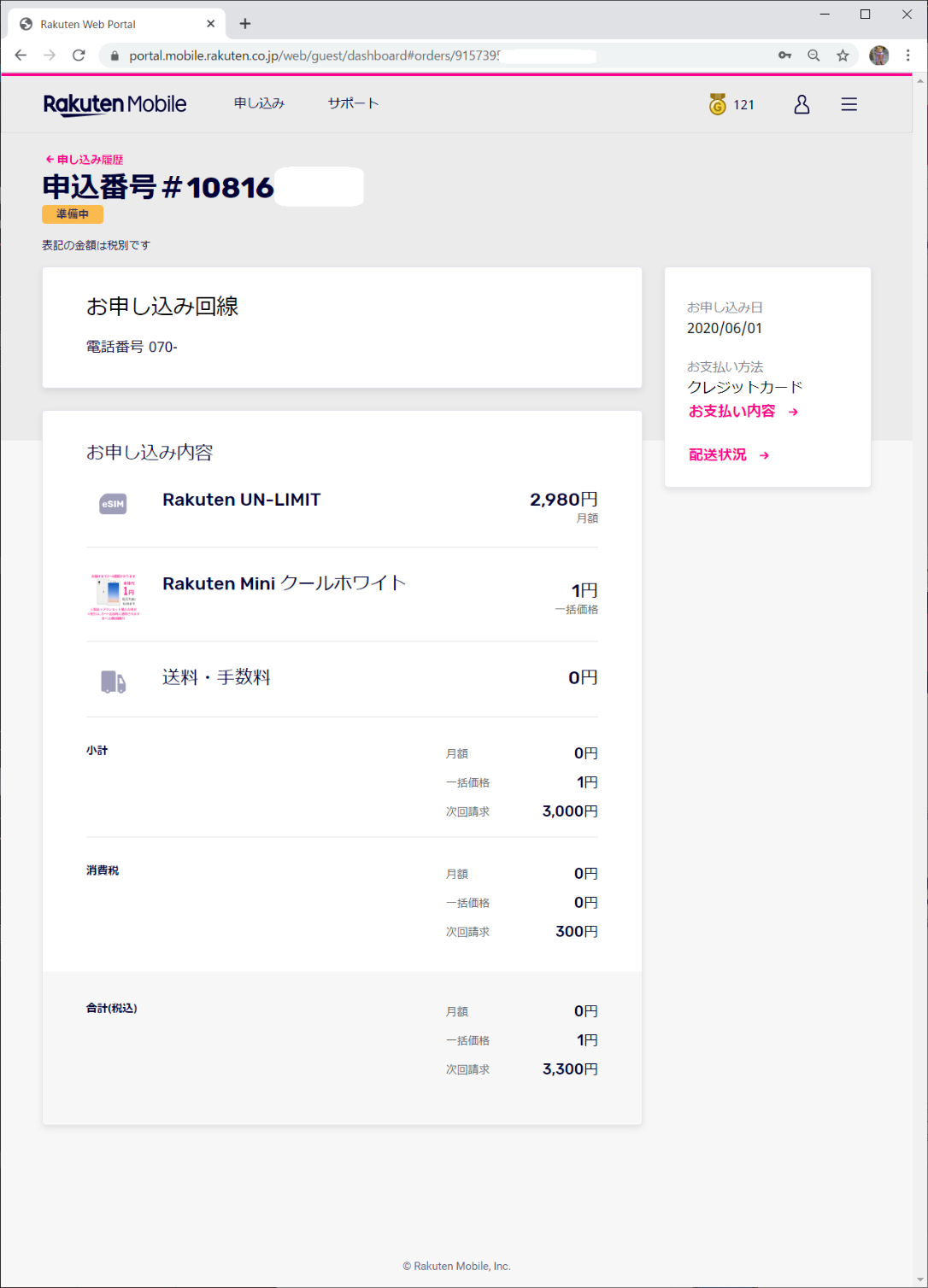The height and width of the screenshot is (1288, 928).
Task: Go back with the browser back arrow
Action: 21,56
